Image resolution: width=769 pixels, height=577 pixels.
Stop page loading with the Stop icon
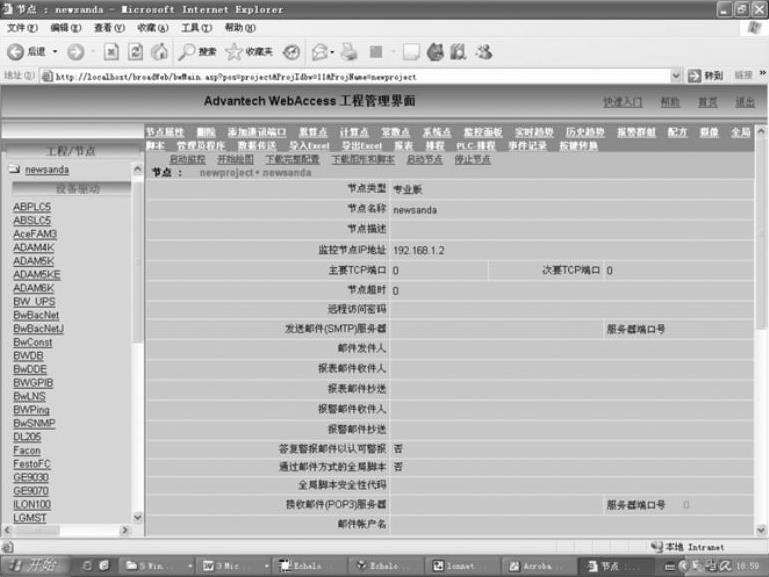pos(111,51)
